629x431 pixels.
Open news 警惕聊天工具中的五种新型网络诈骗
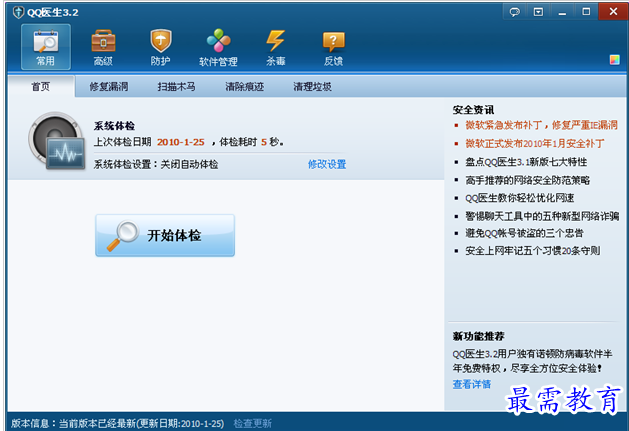pyautogui.click(x=542, y=216)
